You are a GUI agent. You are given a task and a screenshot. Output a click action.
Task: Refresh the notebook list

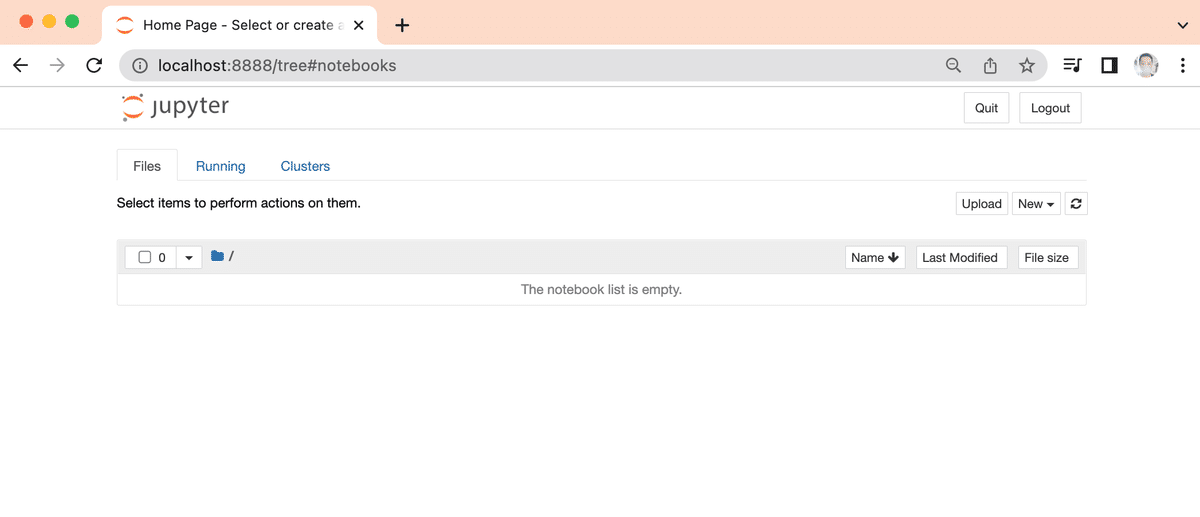(x=1076, y=204)
